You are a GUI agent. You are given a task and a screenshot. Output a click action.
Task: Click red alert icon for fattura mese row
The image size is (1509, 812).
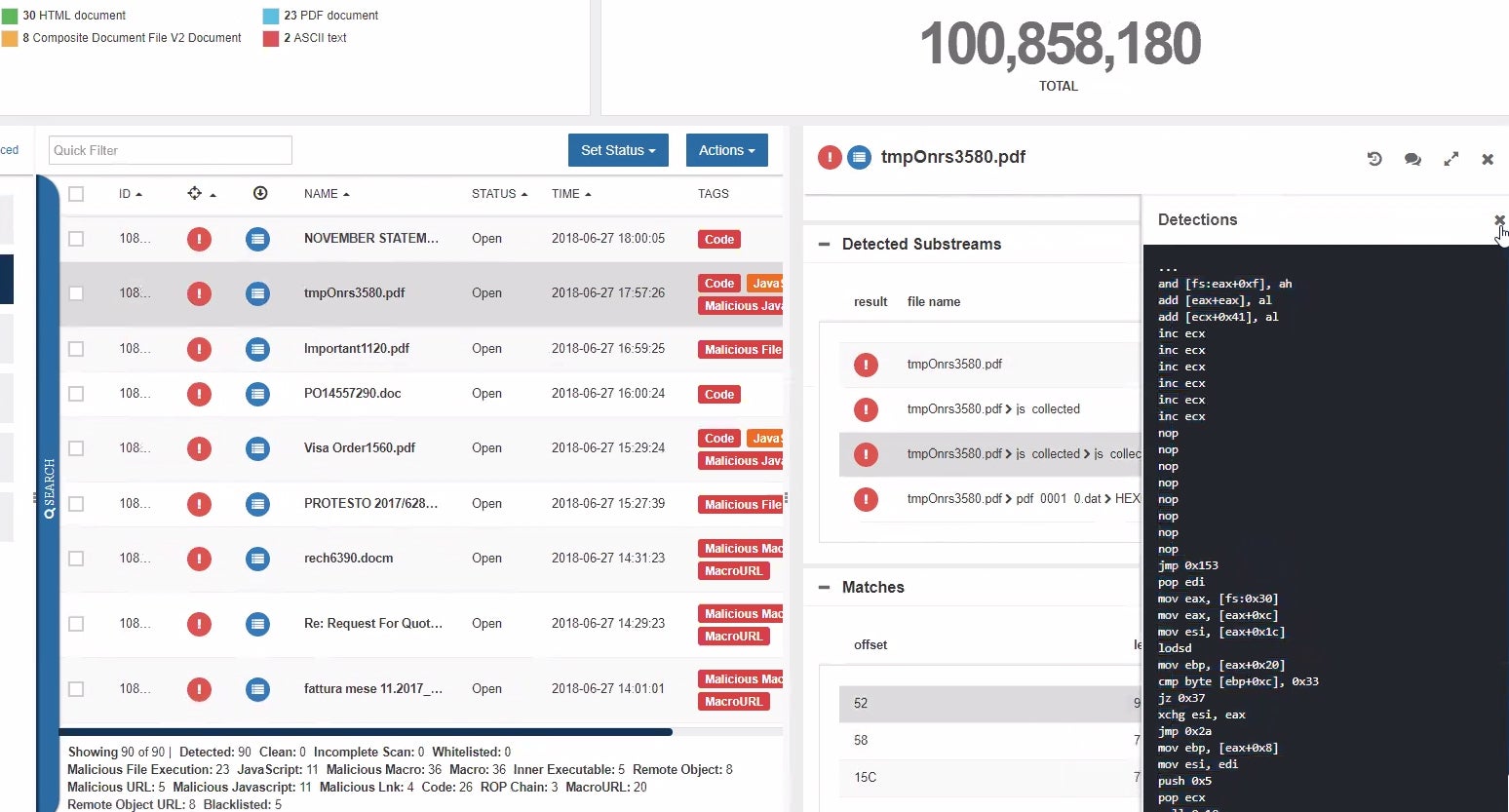pyautogui.click(x=199, y=689)
